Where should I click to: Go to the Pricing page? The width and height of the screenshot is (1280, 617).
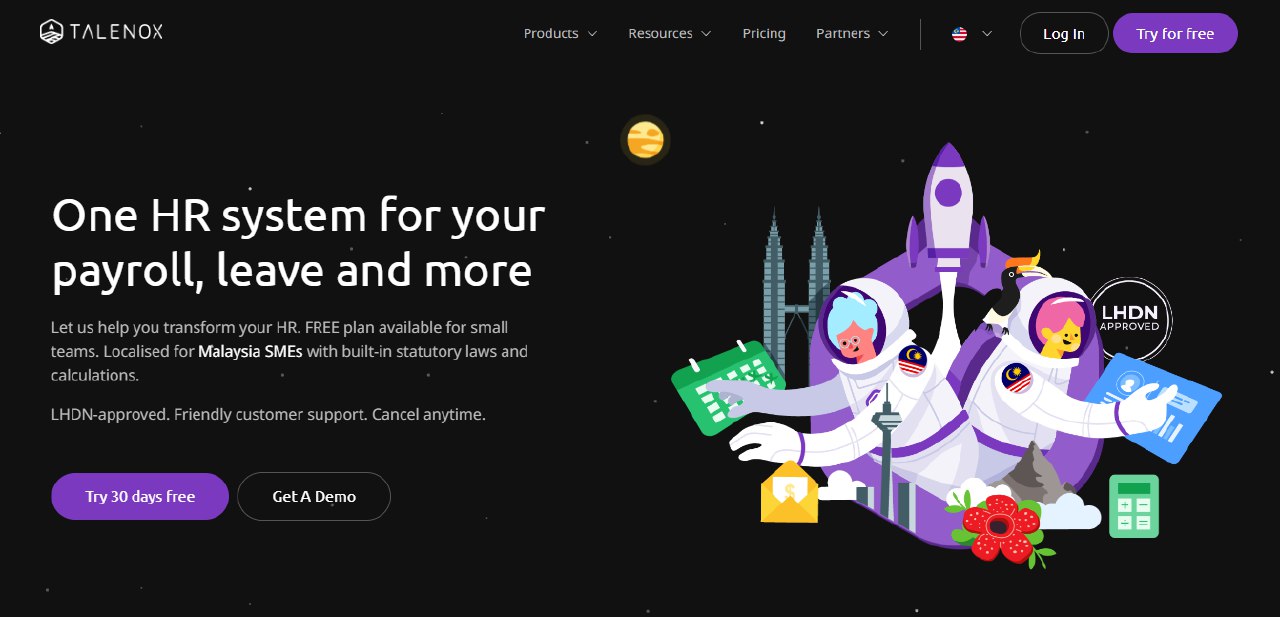click(x=764, y=34)
